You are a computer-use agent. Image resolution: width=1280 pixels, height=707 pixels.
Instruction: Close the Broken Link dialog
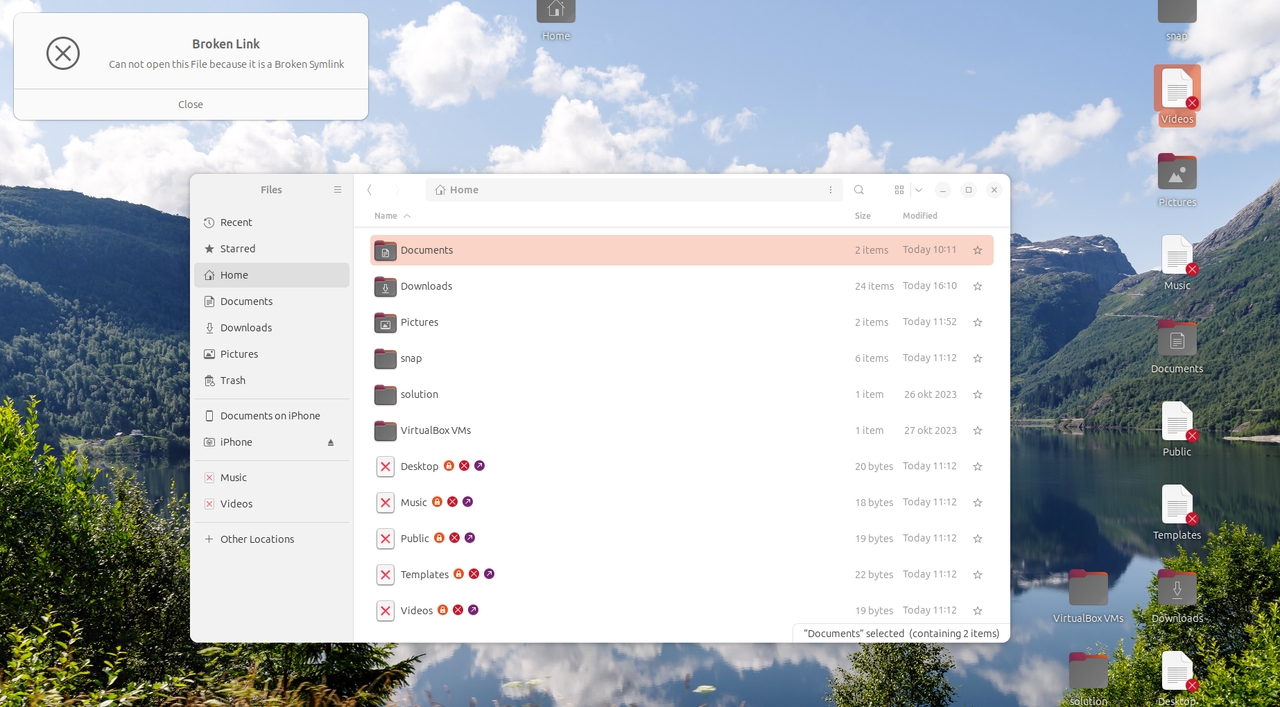point(190,104)
